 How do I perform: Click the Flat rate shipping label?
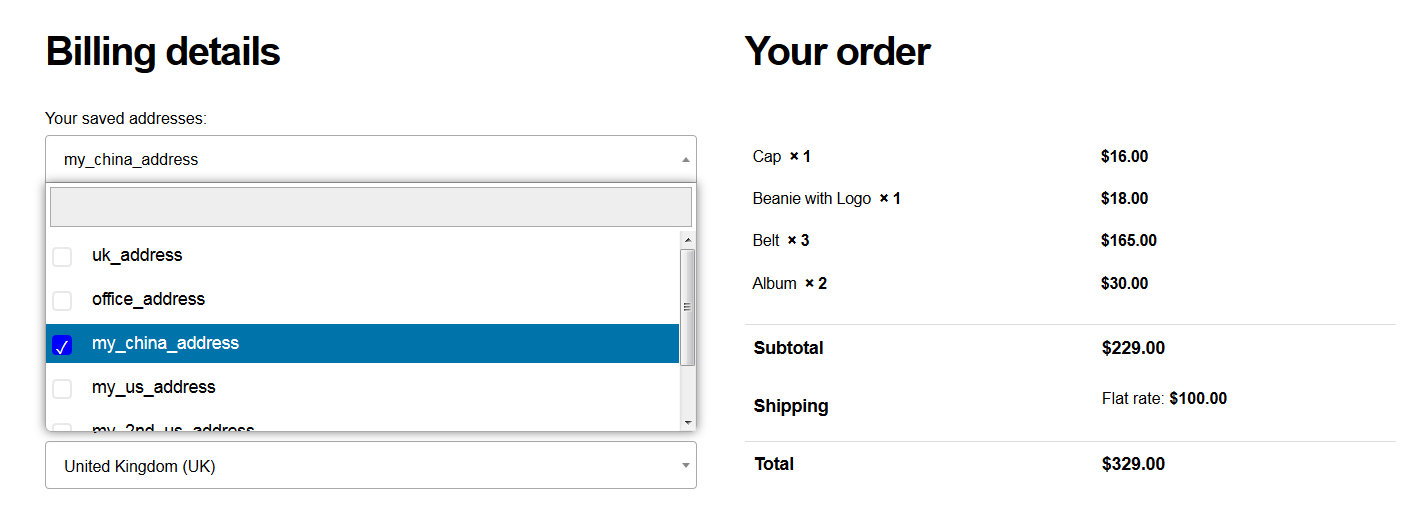(1132, 399)
